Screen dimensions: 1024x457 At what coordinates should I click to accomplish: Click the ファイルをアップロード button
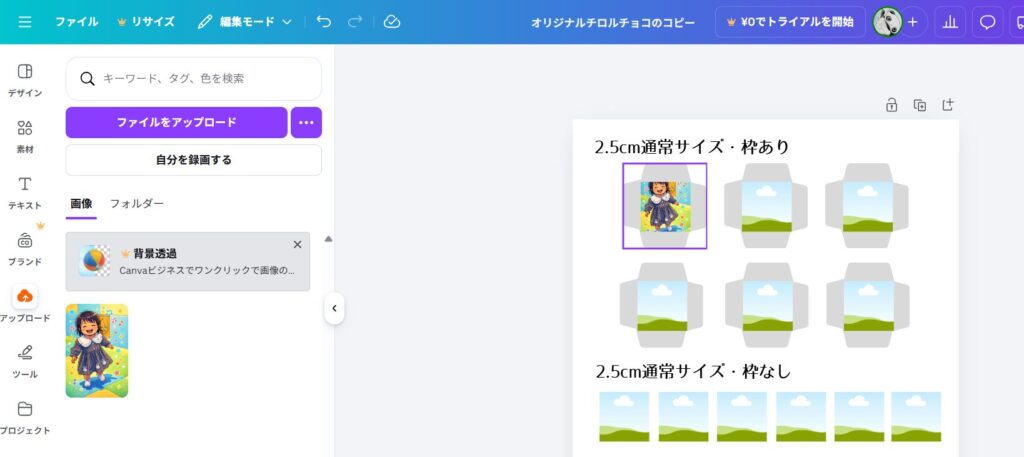click(176, 122)
